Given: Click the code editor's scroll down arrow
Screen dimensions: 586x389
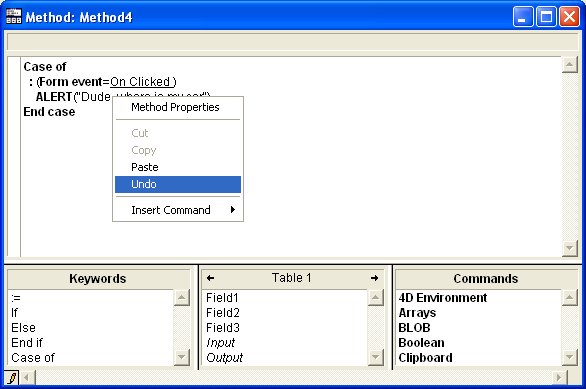Looking at the screenshot, I should click(x=570, y=248).
